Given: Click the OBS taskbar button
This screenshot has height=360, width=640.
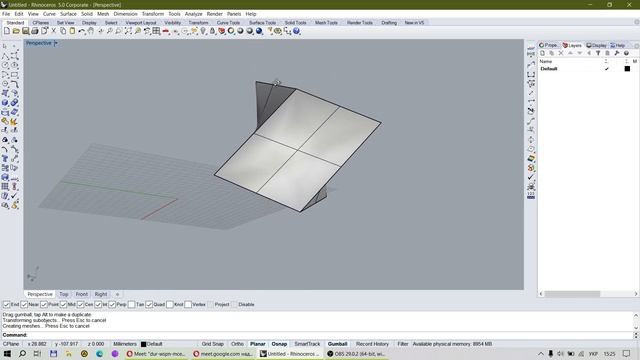Looking at the screenshot, I should 357,354.
